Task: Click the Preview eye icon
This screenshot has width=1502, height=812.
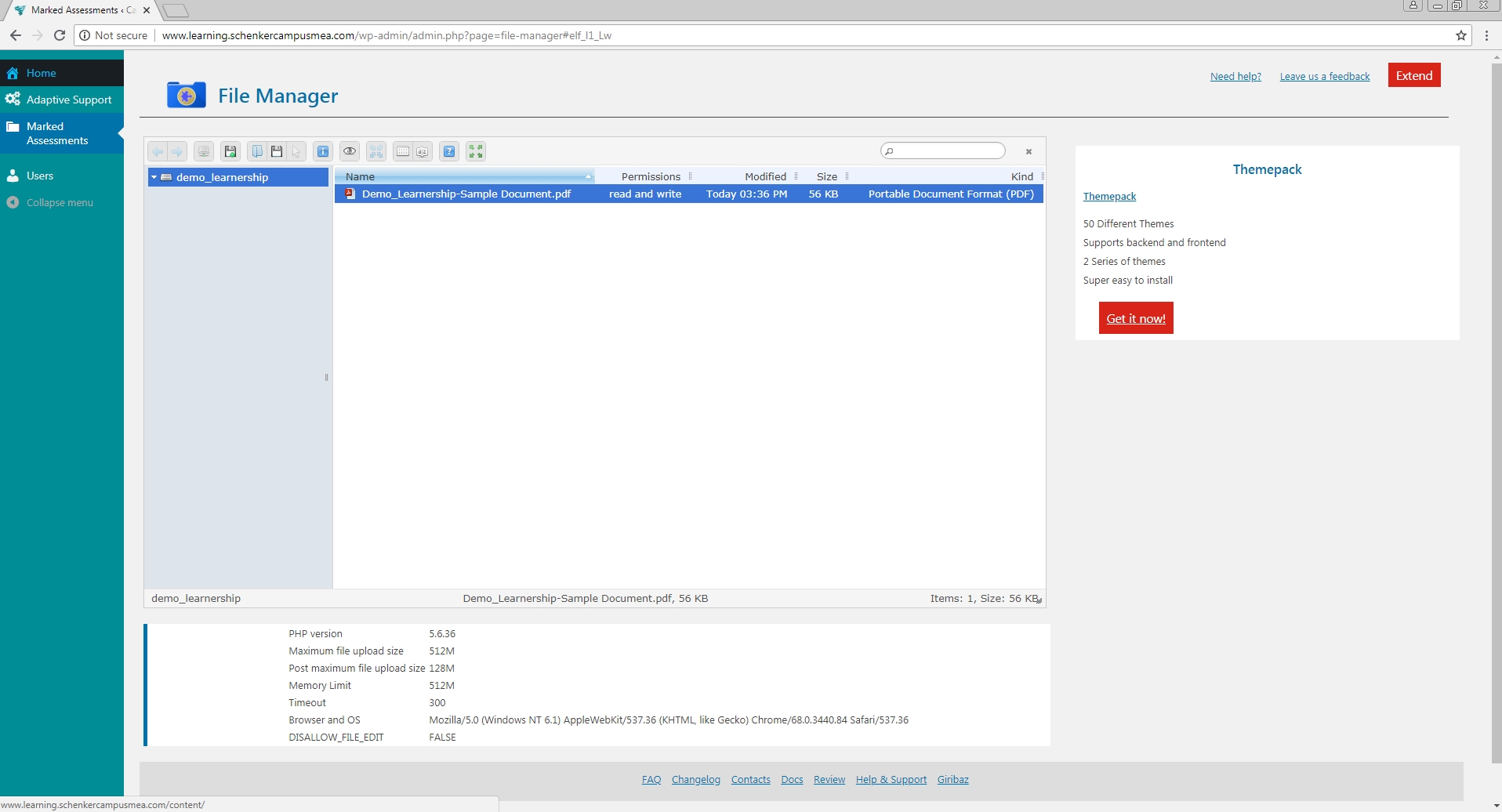Action: click(x=350, y=151)
